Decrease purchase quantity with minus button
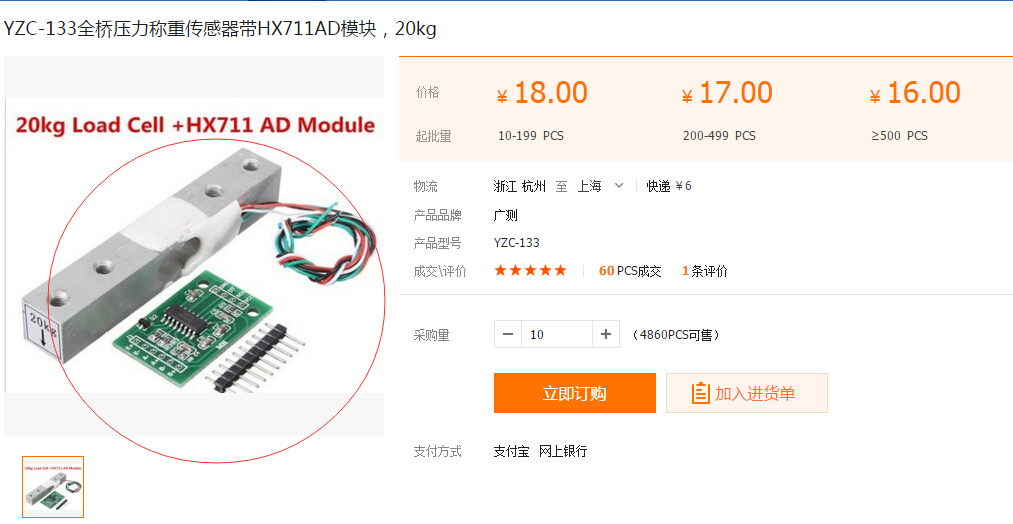The height and width of the screenshot is (524, 1013). (x=508, y=334)
